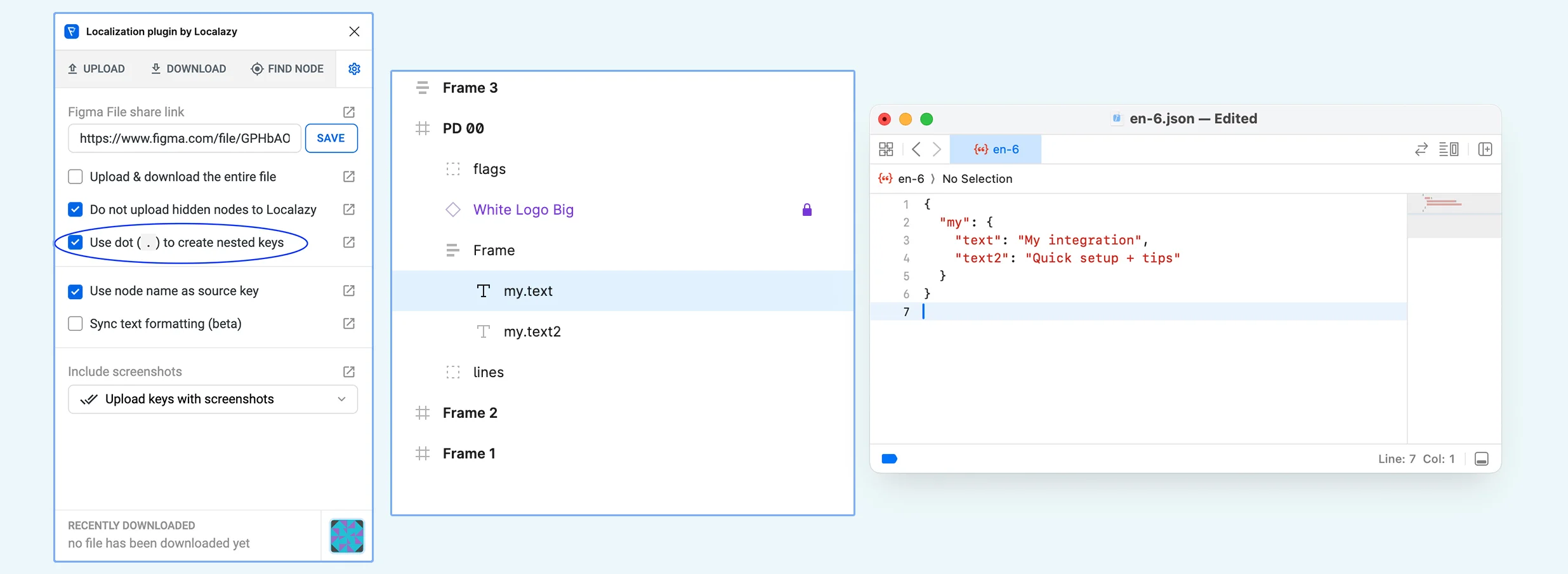
Task: Click the hide status bar icon near Line: 7
Action: (x=1482, y=458)
